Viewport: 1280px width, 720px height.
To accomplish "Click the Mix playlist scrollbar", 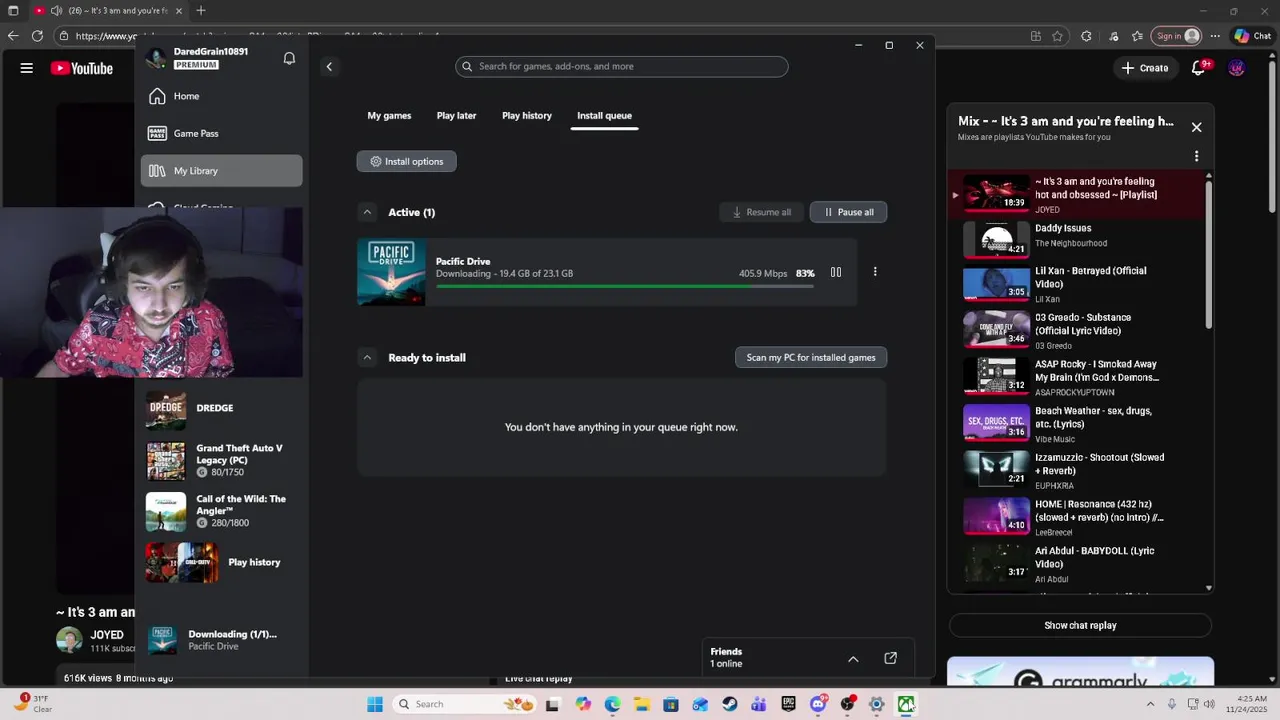I will pos(1209,255).
